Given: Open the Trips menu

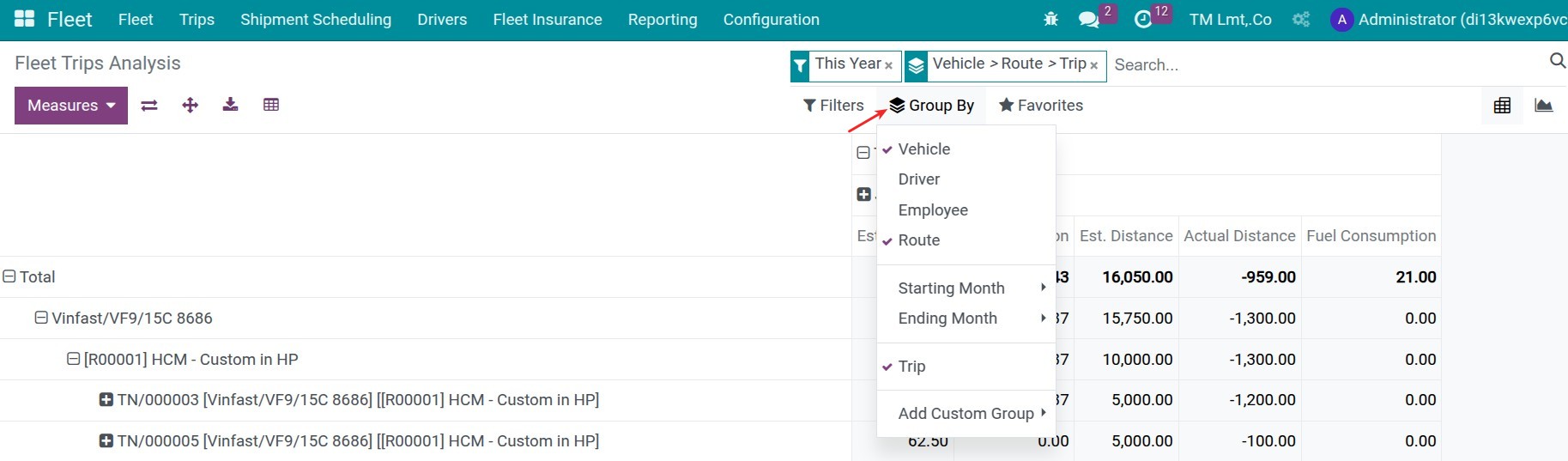Looking at the screenshot, I should tap(197, 19).
